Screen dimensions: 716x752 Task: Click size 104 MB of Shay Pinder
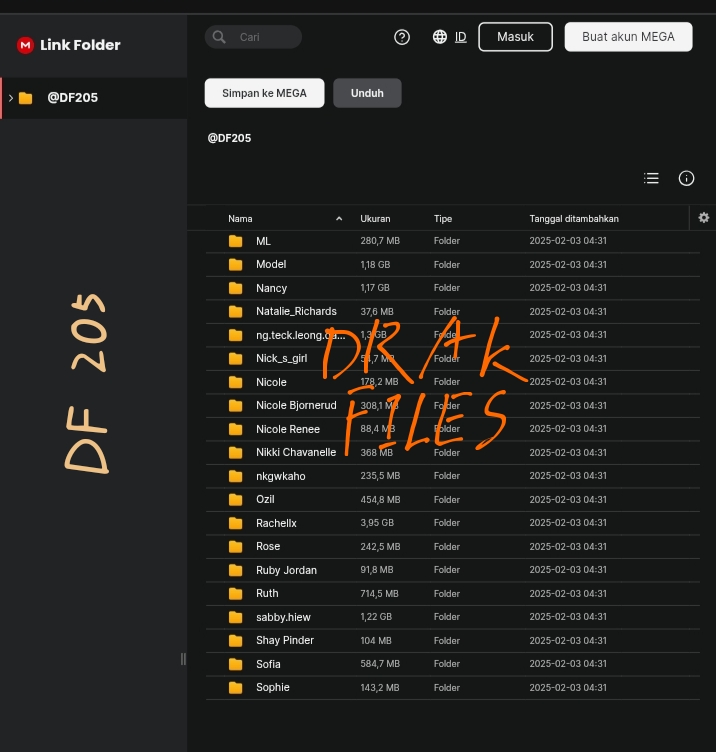point(376,640)
